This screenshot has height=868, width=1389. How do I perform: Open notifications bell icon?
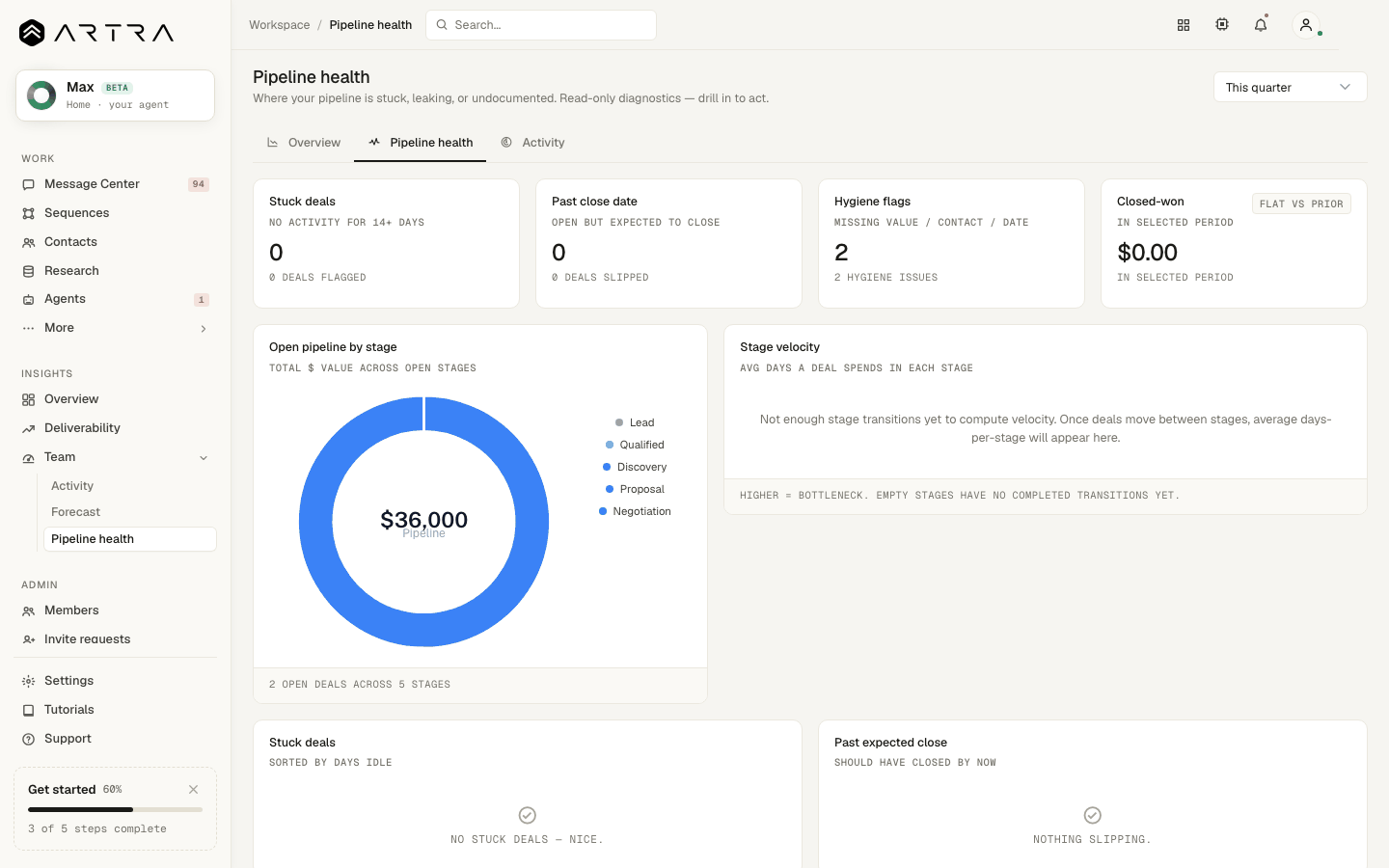[1261, 25]
